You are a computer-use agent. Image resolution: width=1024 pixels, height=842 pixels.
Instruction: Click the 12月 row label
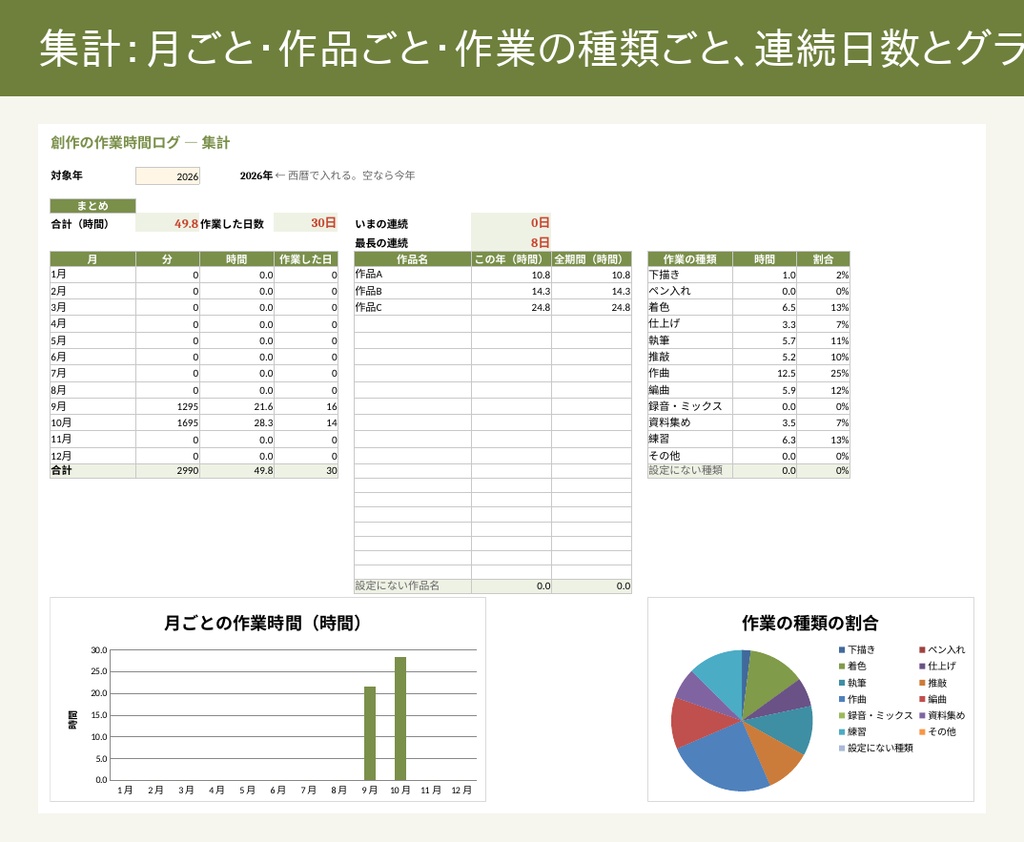point(93,456)
